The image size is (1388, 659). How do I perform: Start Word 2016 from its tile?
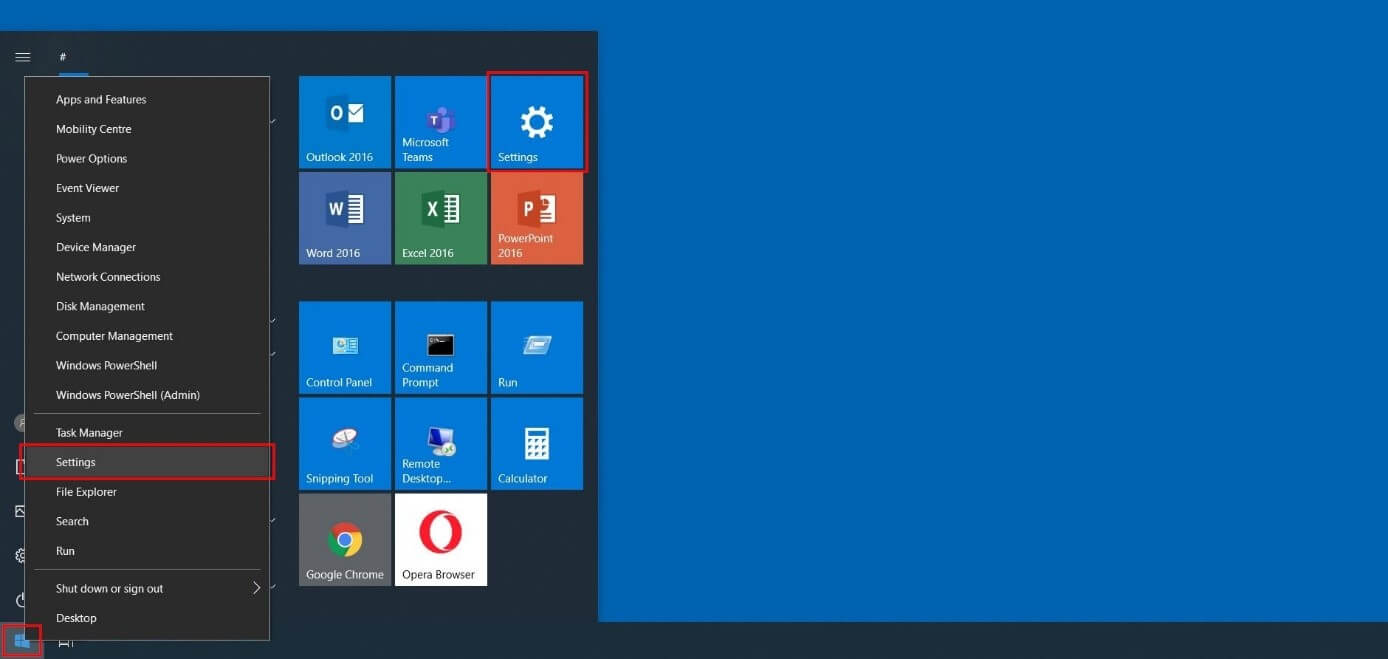[344, 217]
